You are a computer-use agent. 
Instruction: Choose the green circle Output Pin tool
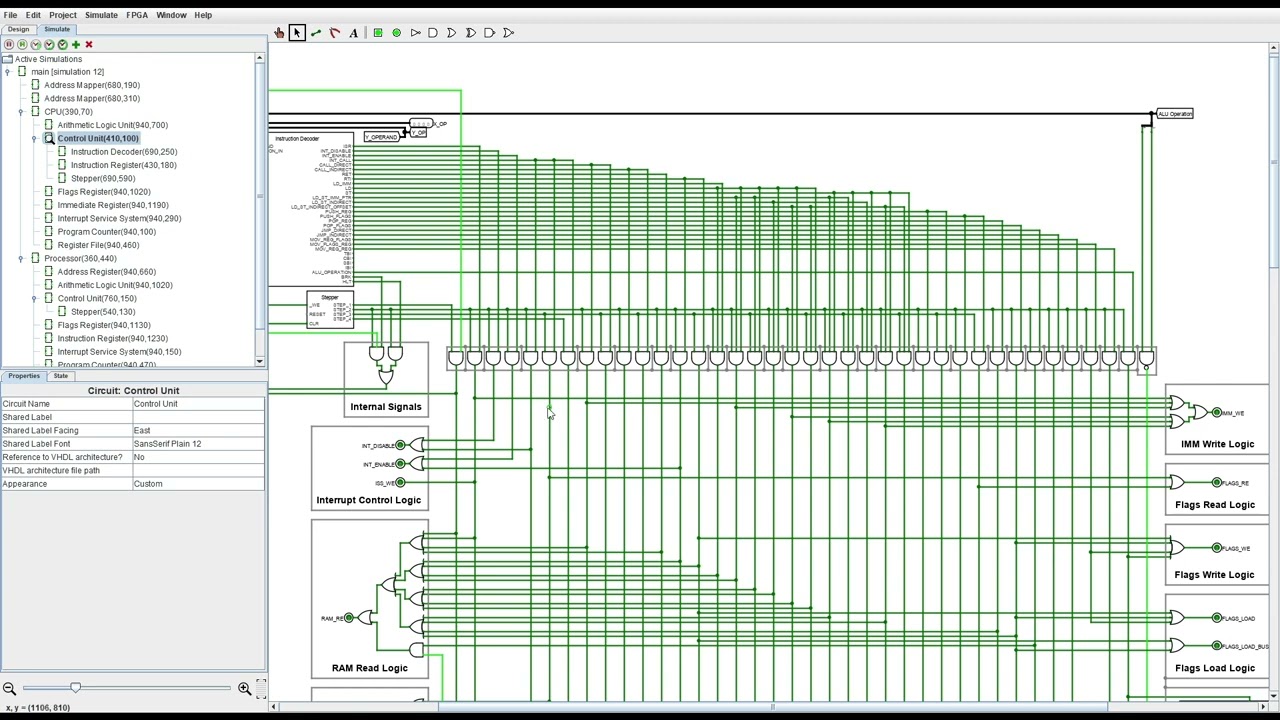tap(396, 33)
